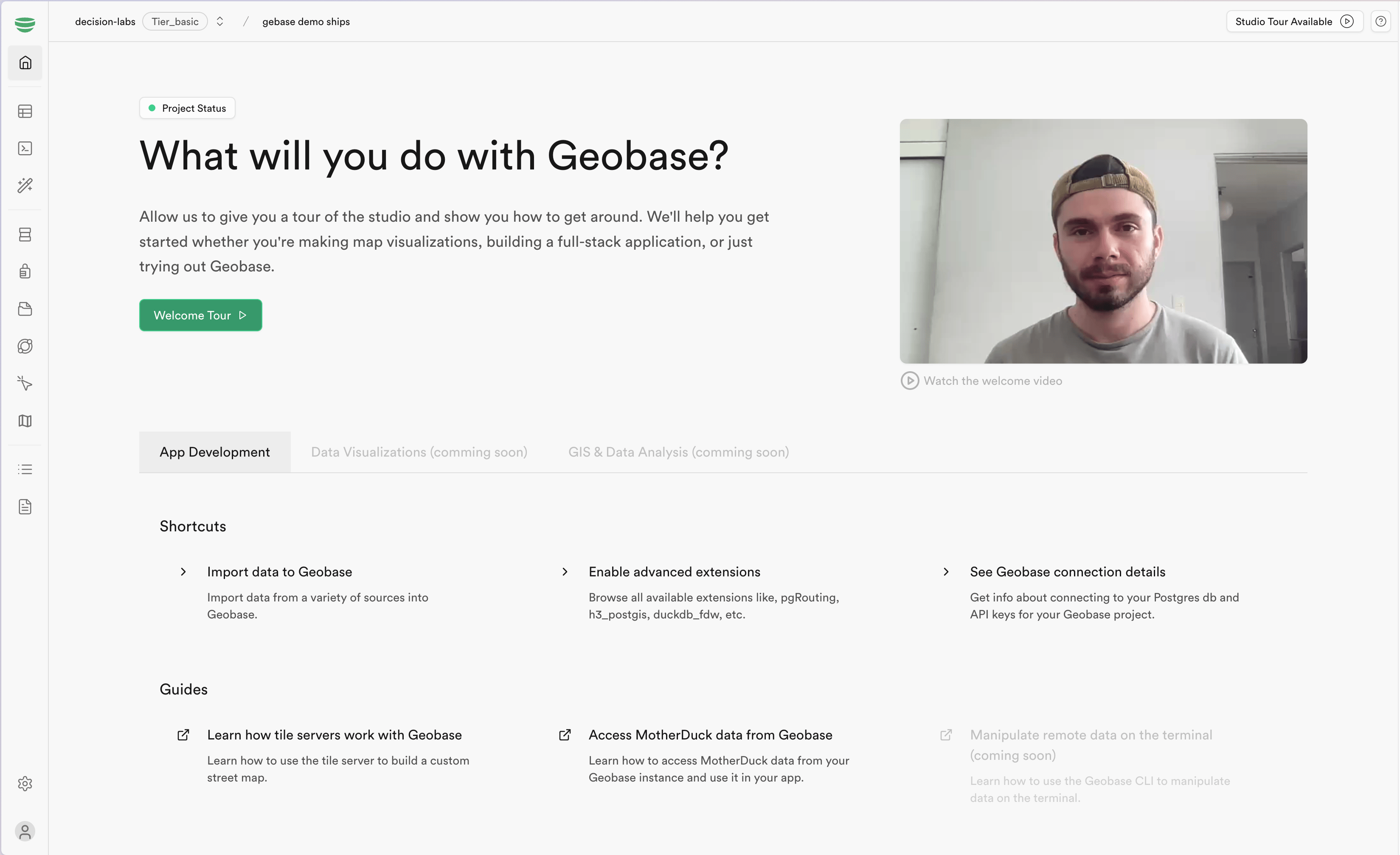Open the extensions panel icon
The height and width of the screenshot is (855, 1400).
(x=25, y=346)
